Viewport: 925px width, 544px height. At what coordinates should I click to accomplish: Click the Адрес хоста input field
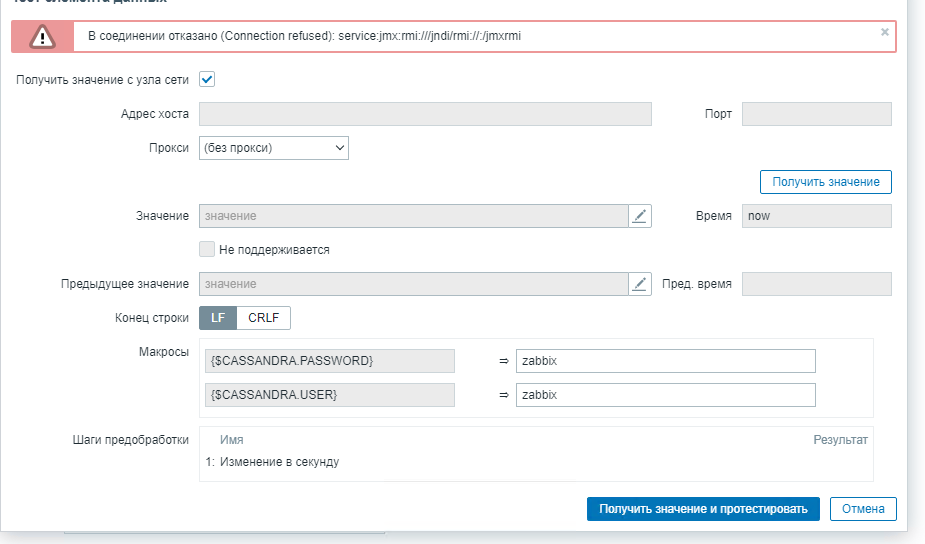425,114
